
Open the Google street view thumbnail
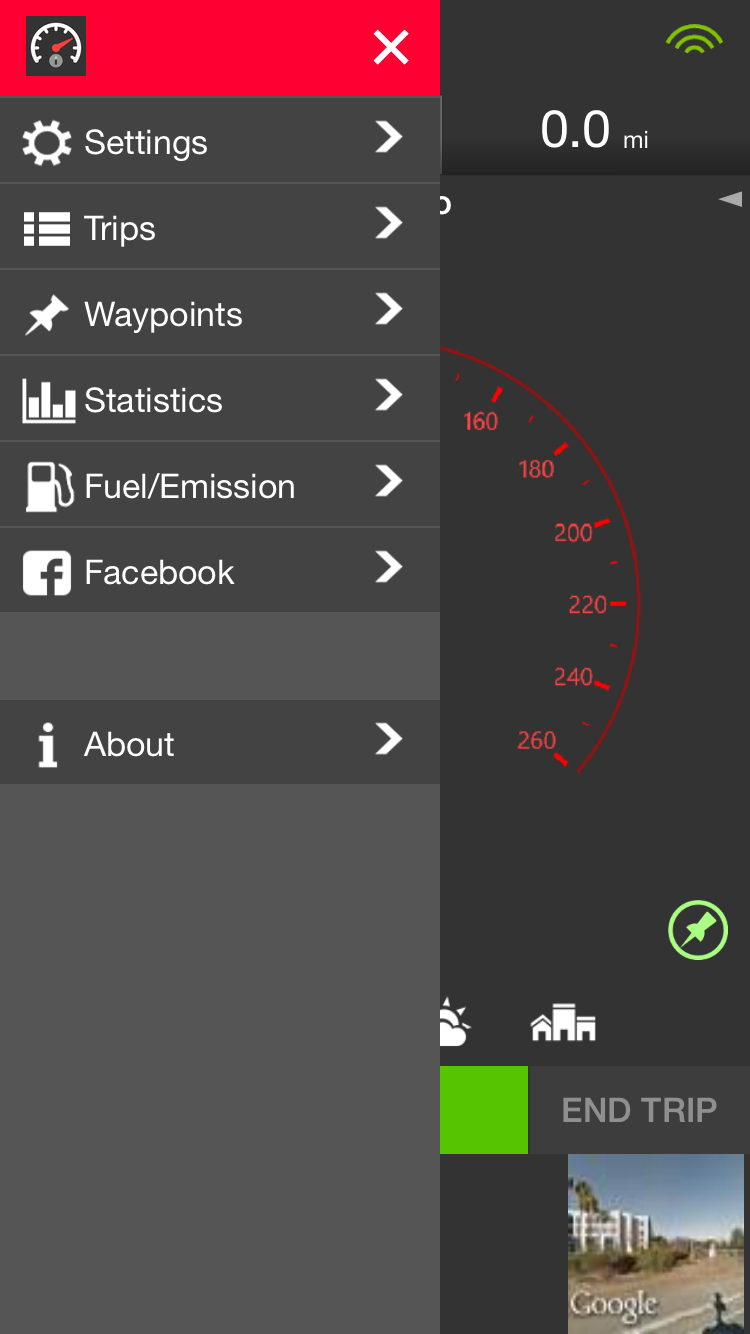click(656, 1243)
